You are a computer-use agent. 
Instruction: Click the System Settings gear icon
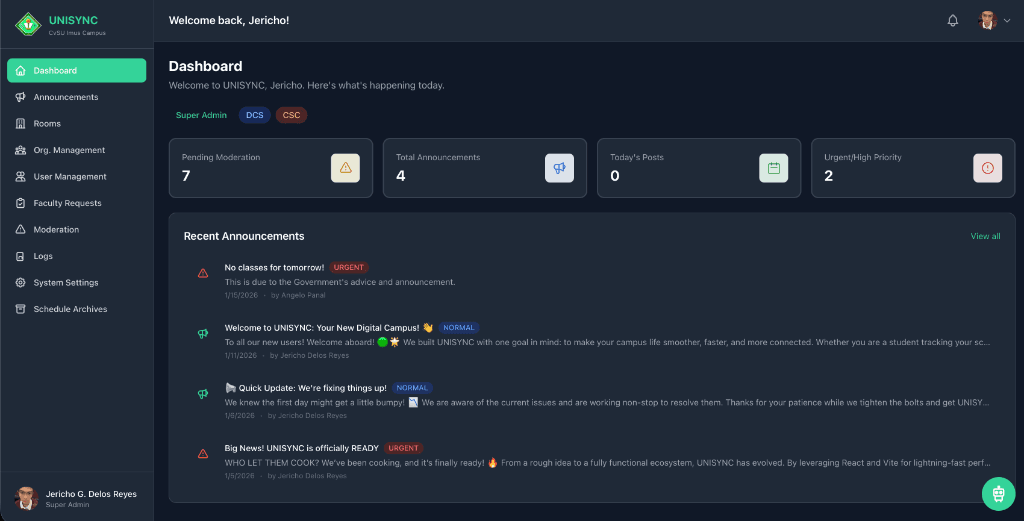coord(20,283)
